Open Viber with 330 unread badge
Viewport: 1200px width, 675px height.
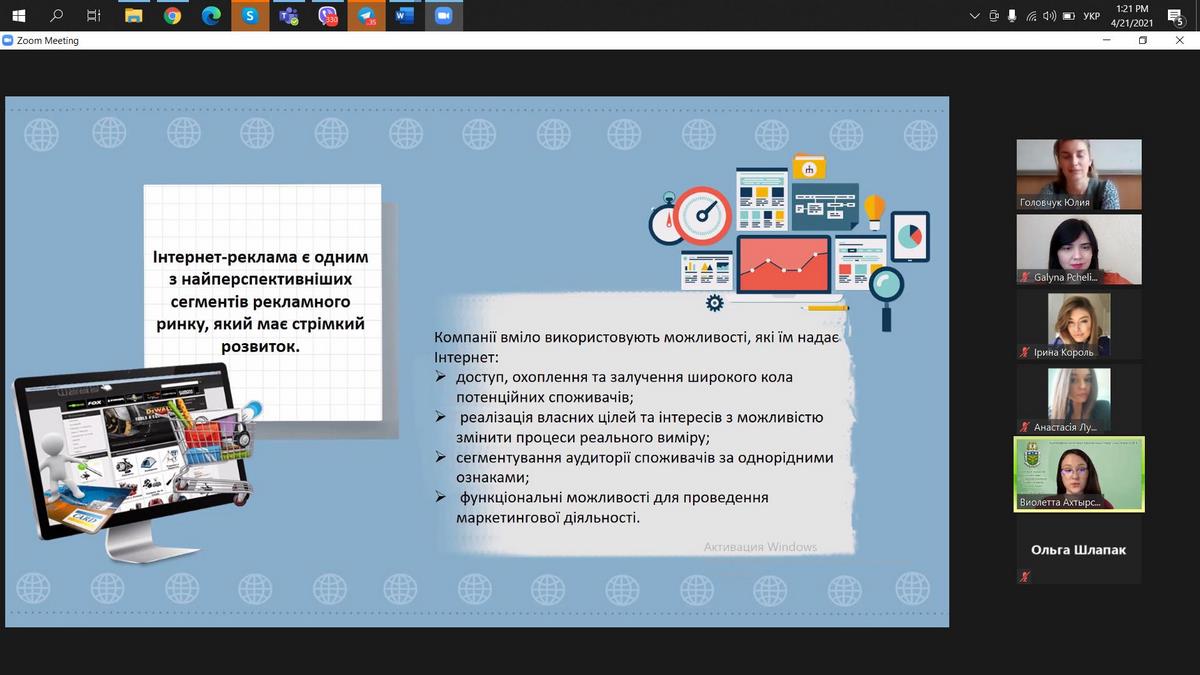click(x=328, y=16)
